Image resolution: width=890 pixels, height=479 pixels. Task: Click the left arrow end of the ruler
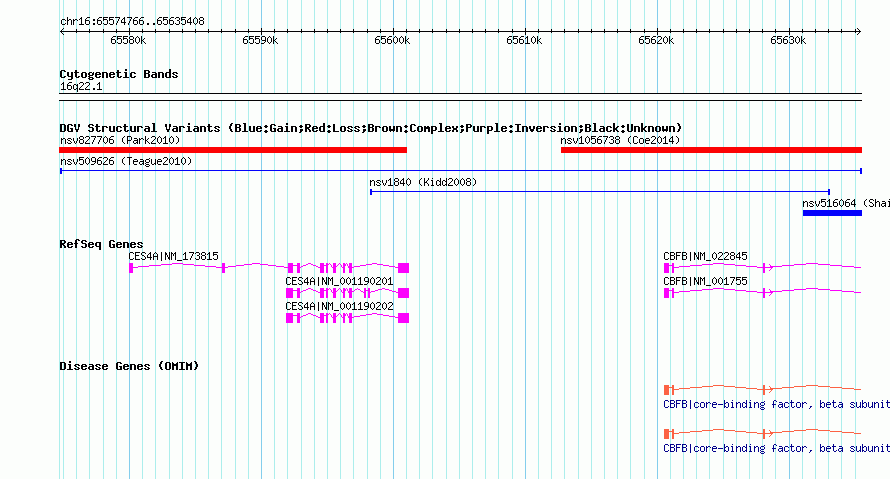[x=62, y=32]
